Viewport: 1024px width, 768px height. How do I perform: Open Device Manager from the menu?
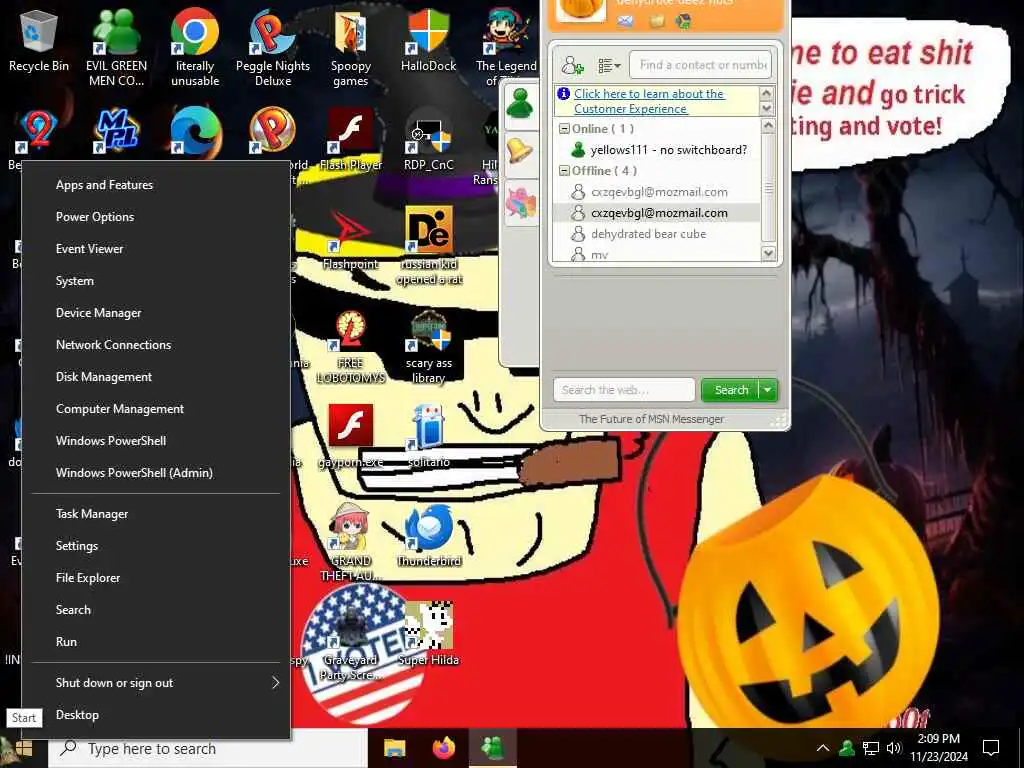click(x=157, y=313)
